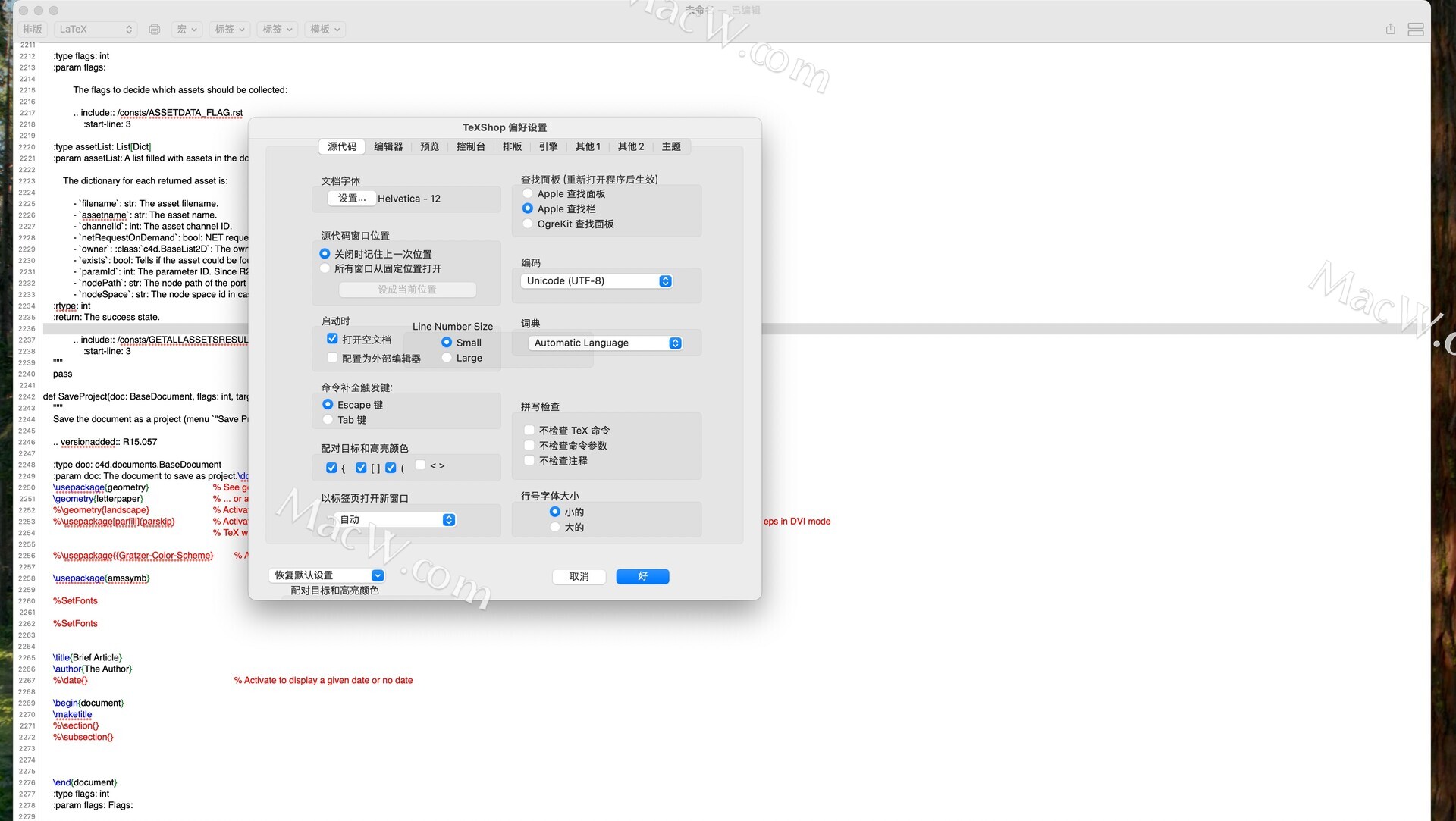Click 'def SaveProject' line in editor
This screenshot has width=1456, height=821.
coord(146,396)
